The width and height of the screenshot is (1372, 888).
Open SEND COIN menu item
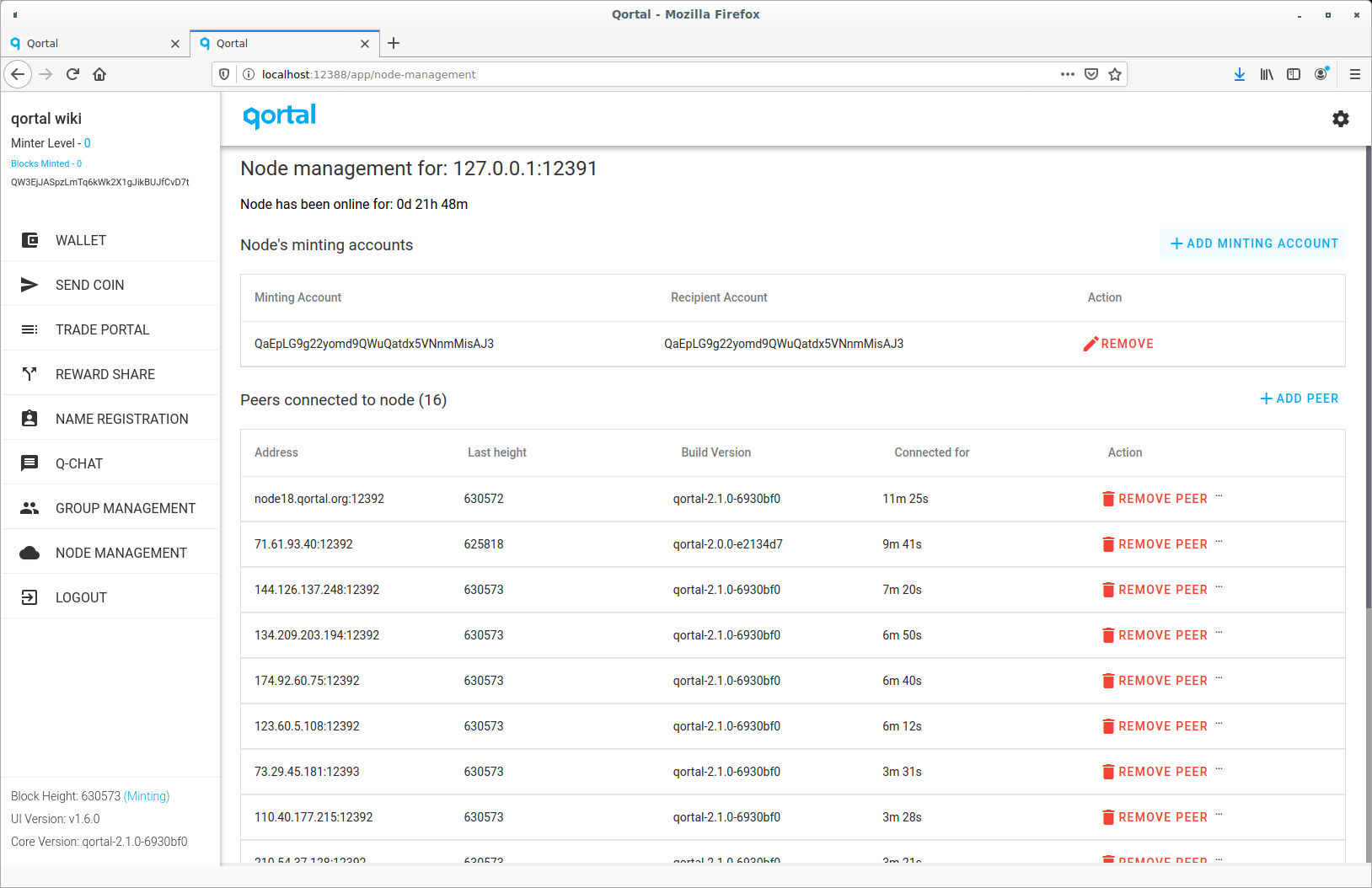[x=110, y=285]
